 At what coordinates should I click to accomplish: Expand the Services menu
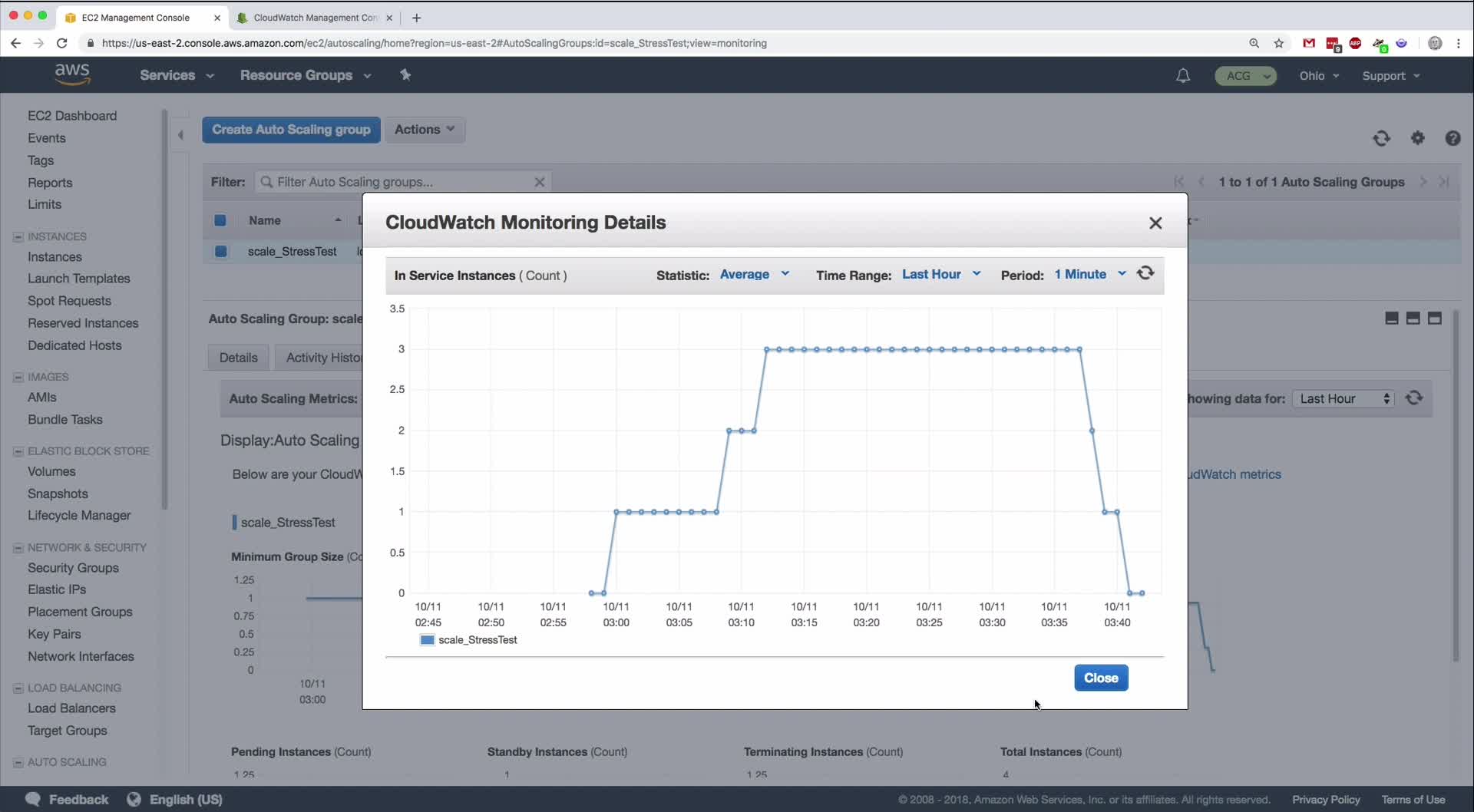point(177,75)
